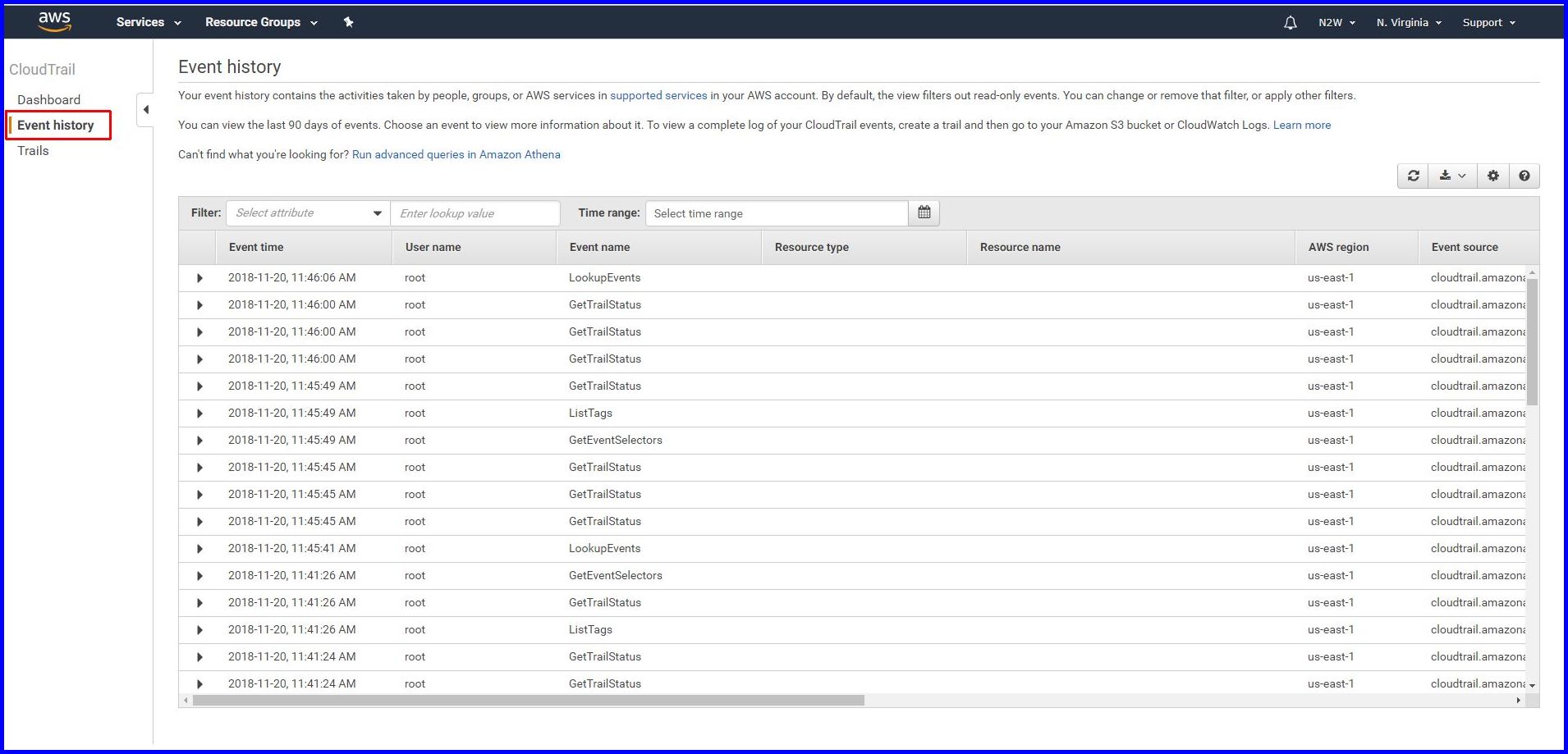Click the vertical scrollbar of the events table
The image size is (1568, 754).
point(1532,341)
